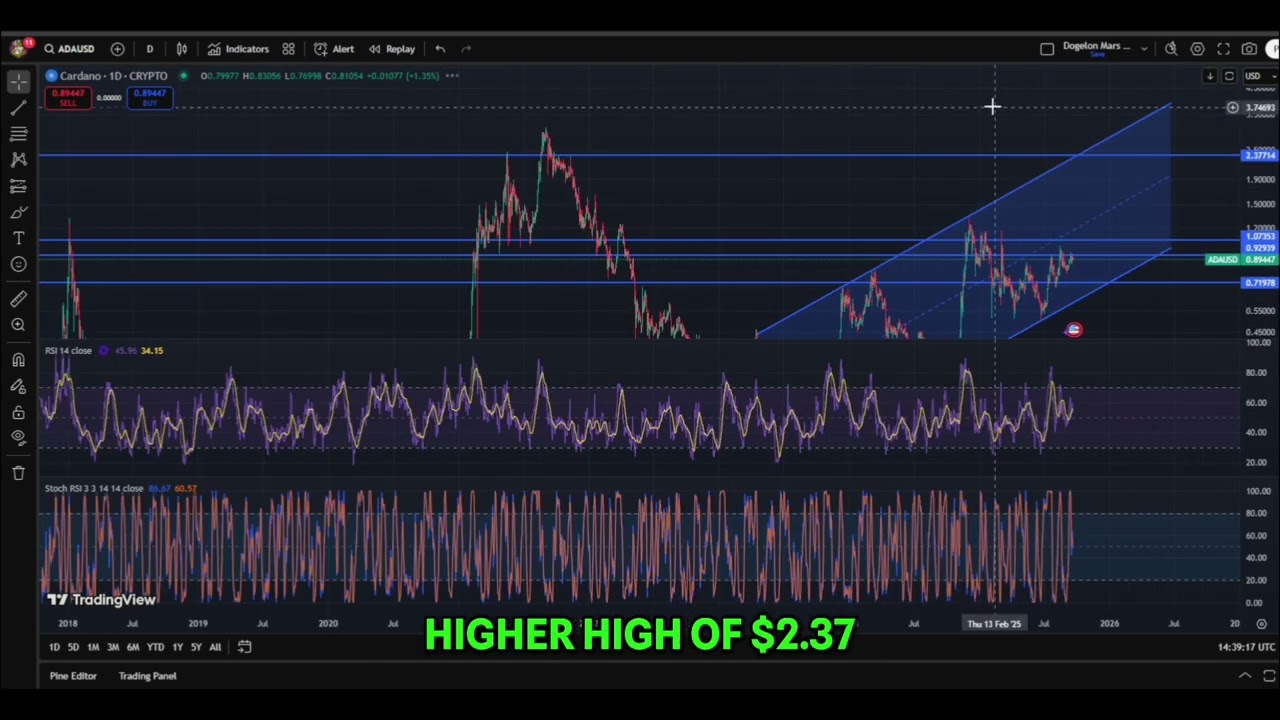Open the emoji icons tool
Viewport: 1280px width, 720px height.
pos(18,264)
